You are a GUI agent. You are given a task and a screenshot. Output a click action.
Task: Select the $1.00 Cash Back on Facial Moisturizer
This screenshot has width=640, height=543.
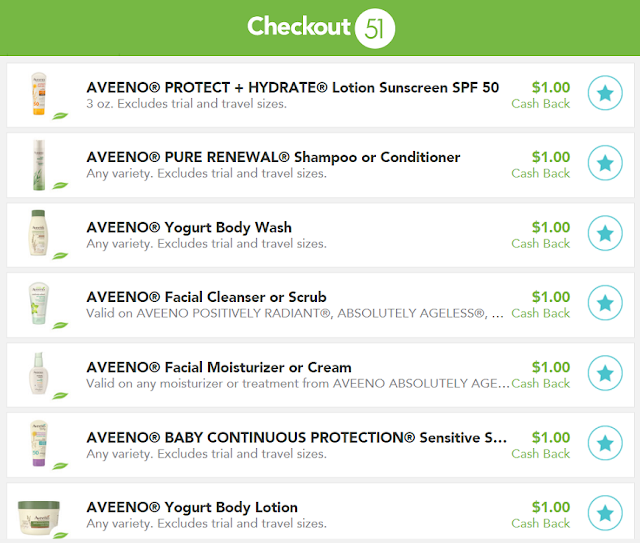(541, 373)
